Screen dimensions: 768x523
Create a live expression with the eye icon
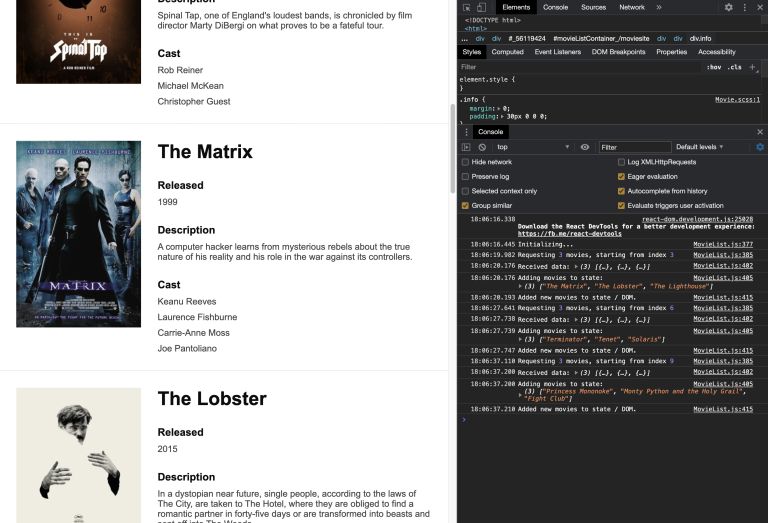[x=585, y=147]
